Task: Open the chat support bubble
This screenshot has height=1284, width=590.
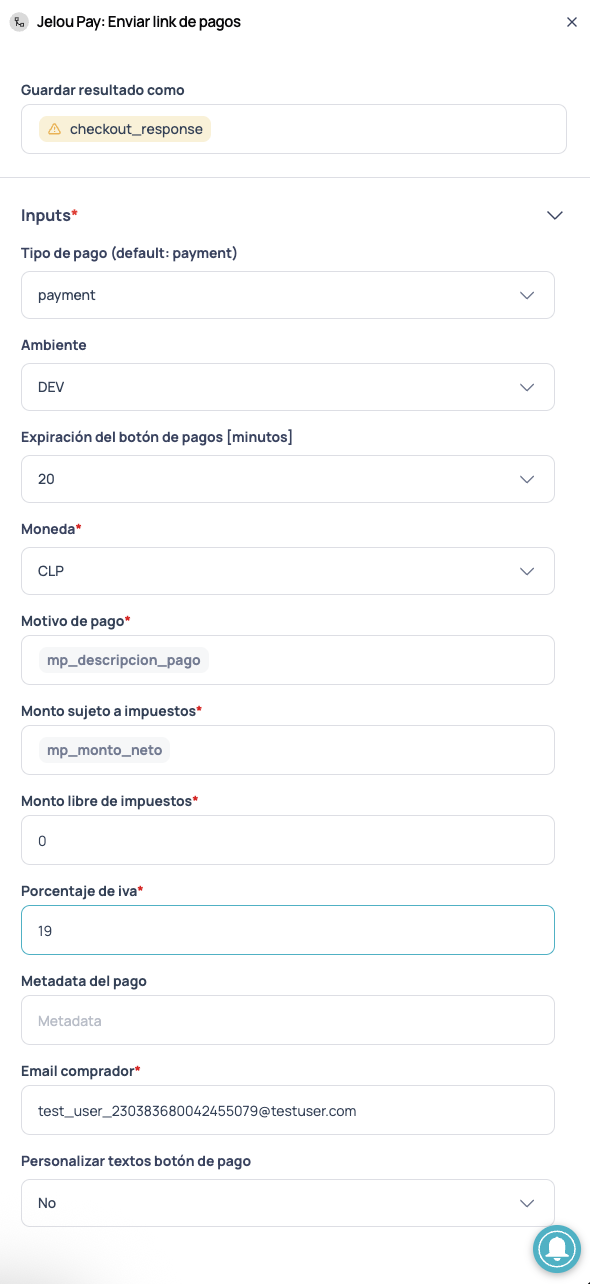Action: coord(557,1249)
